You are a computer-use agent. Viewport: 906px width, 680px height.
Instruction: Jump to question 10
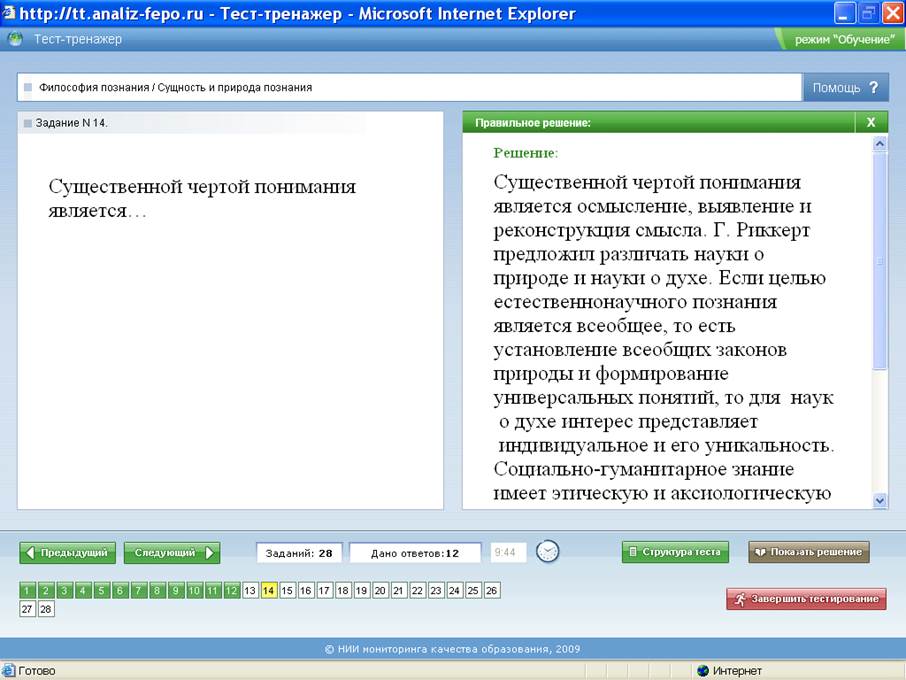[194, 590]
